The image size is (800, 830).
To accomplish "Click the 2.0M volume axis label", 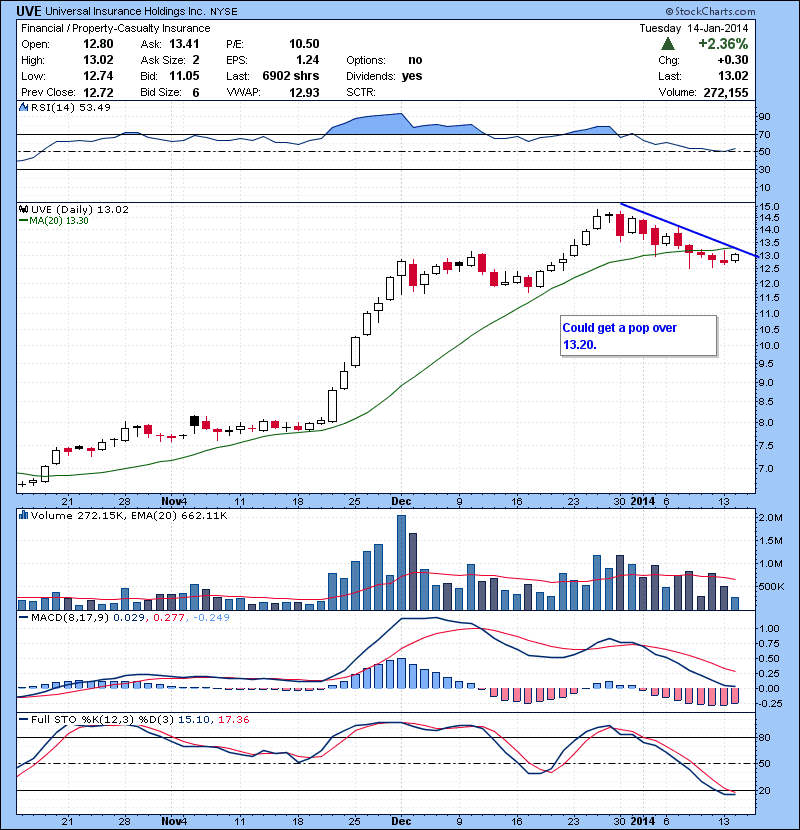I will (x=770, y=517).
